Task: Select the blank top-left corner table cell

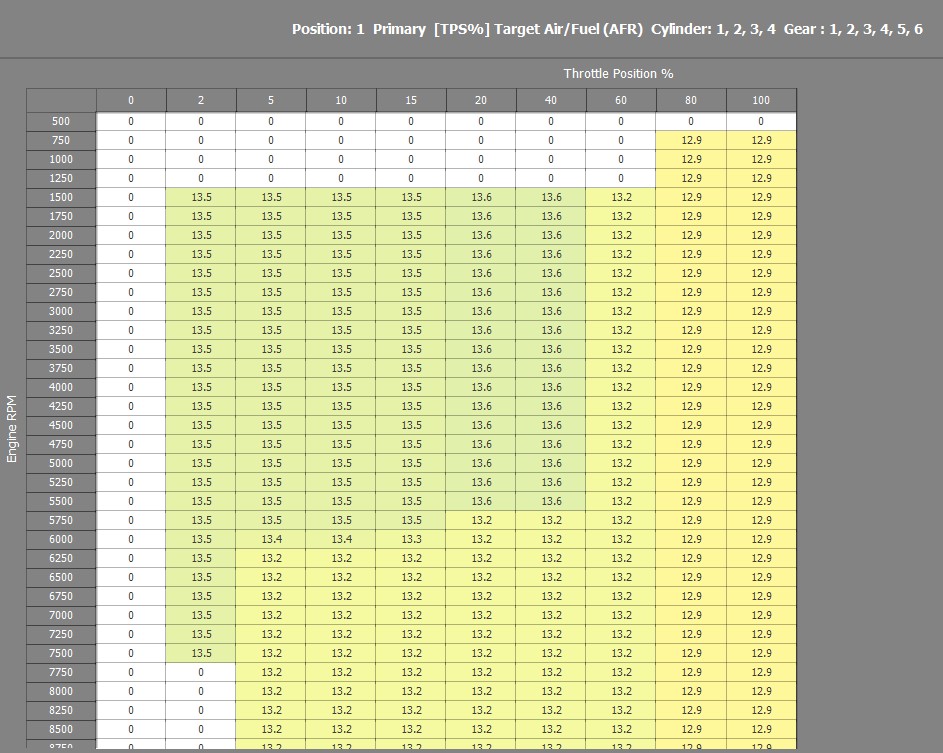Action: coord(61,100)
